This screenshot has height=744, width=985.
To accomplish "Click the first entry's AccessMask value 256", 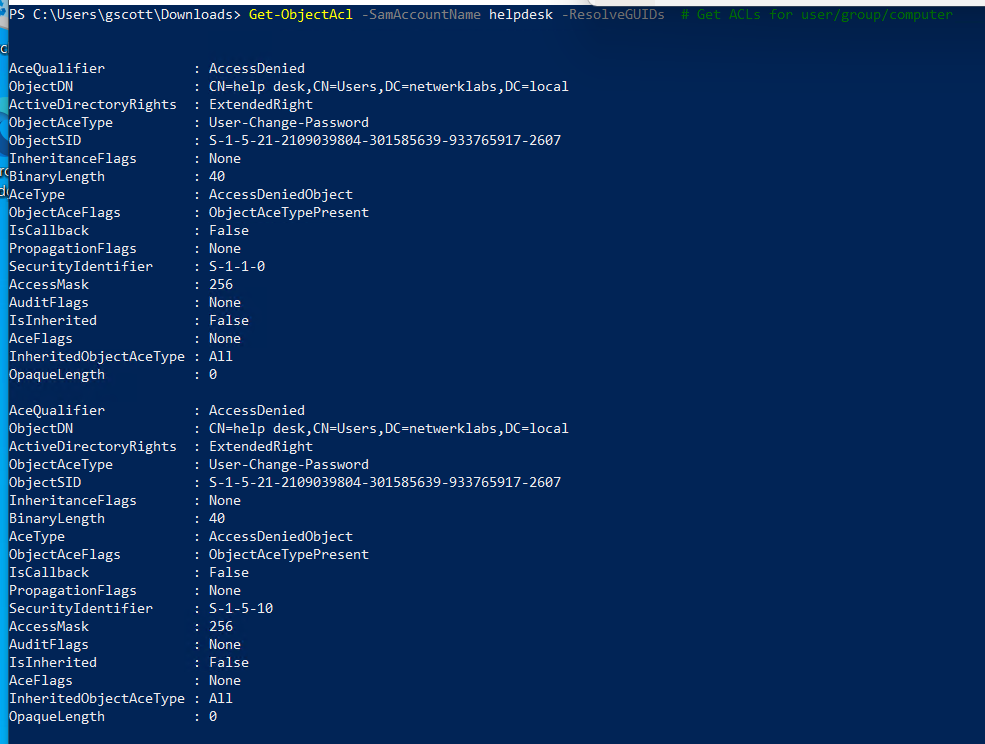I will (x=220, y=285).
